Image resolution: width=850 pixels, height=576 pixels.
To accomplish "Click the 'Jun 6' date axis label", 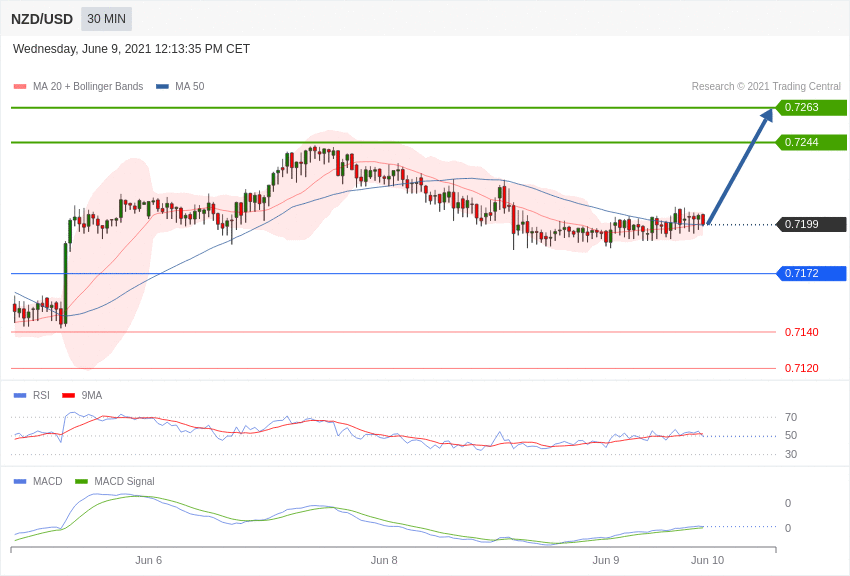I will coord(149,560).
